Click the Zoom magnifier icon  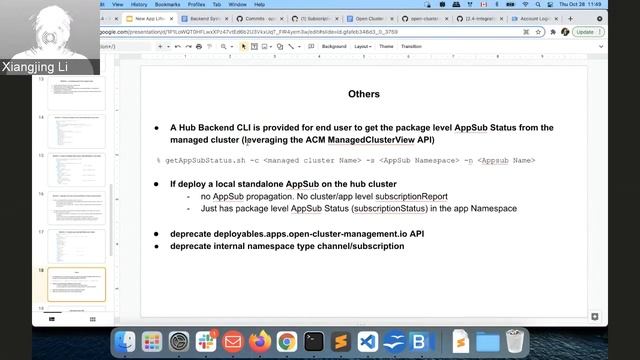pyautogui.click(x=224, y=47)
